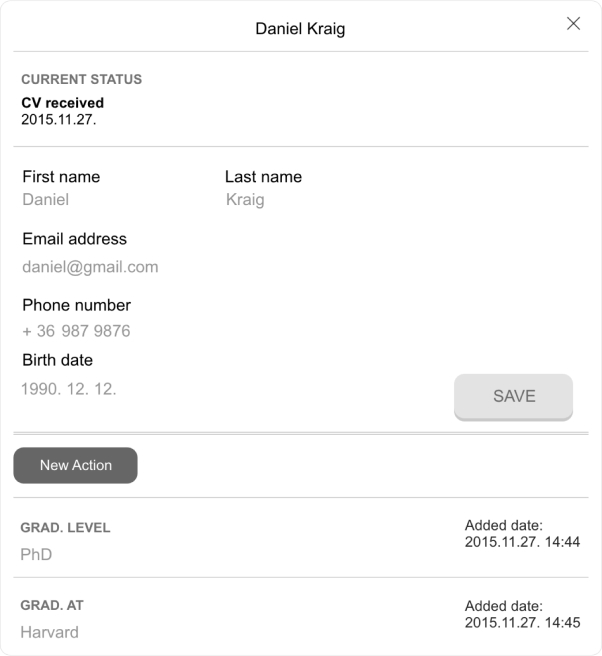The image size is (602, 656).
Task: Click the phone number + 36 987 9876
Action: pyautogui.click(x=76, y=331)
